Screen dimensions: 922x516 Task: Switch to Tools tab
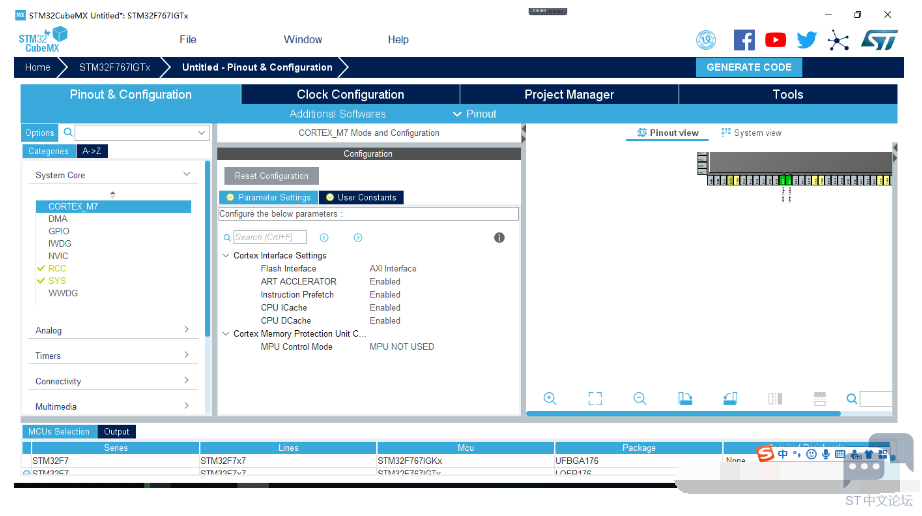click(788, 95)
